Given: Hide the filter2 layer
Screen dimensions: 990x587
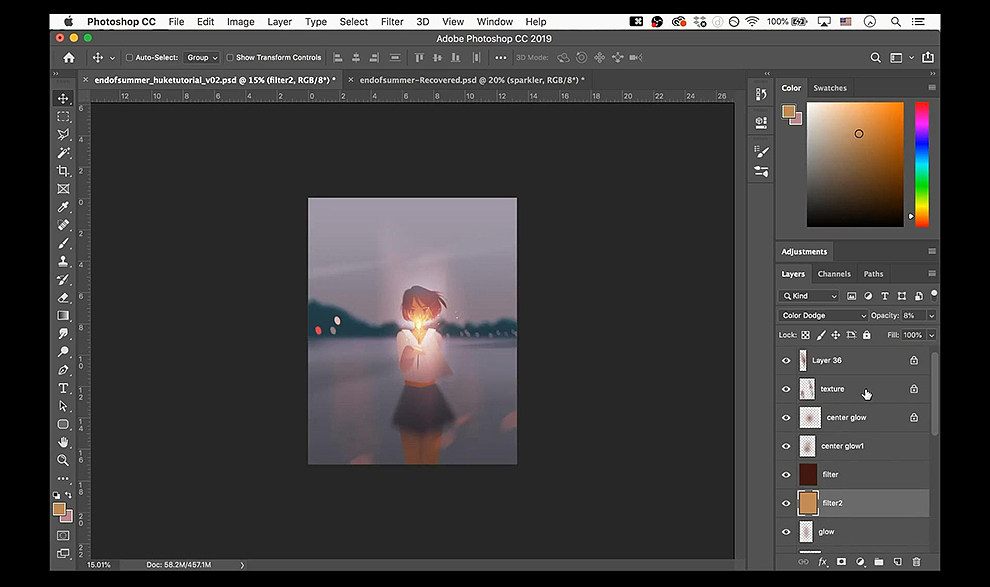Looking at the screenshot, I should (786, 503).
